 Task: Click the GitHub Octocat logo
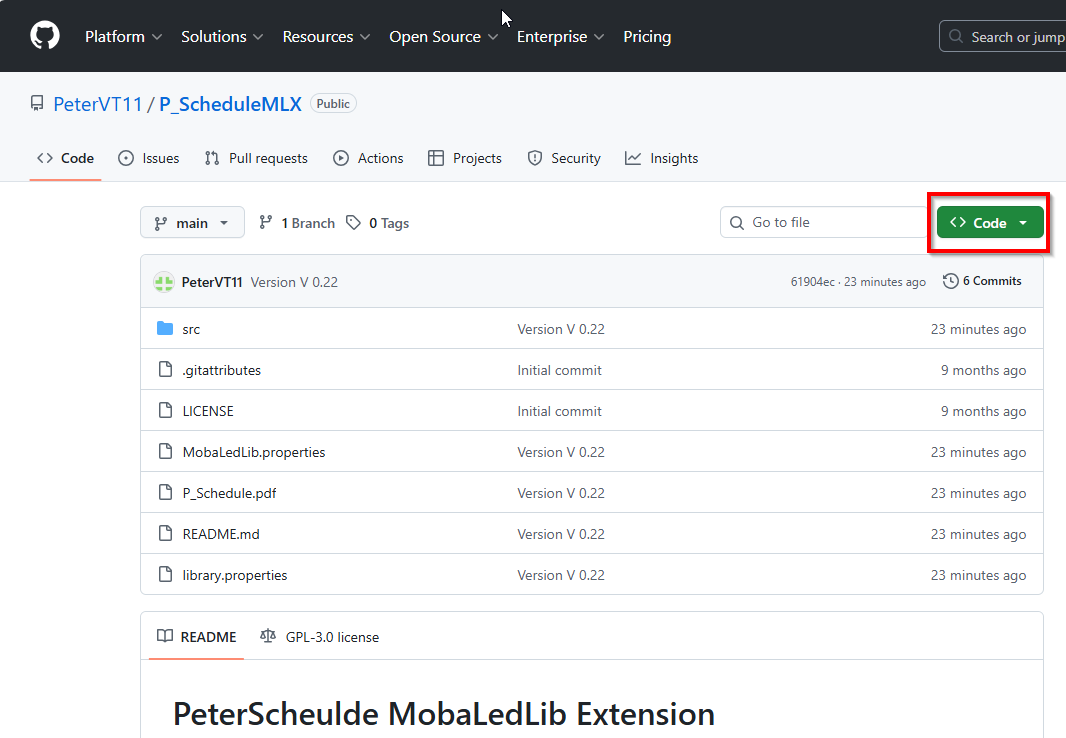[x=45, y=36]
